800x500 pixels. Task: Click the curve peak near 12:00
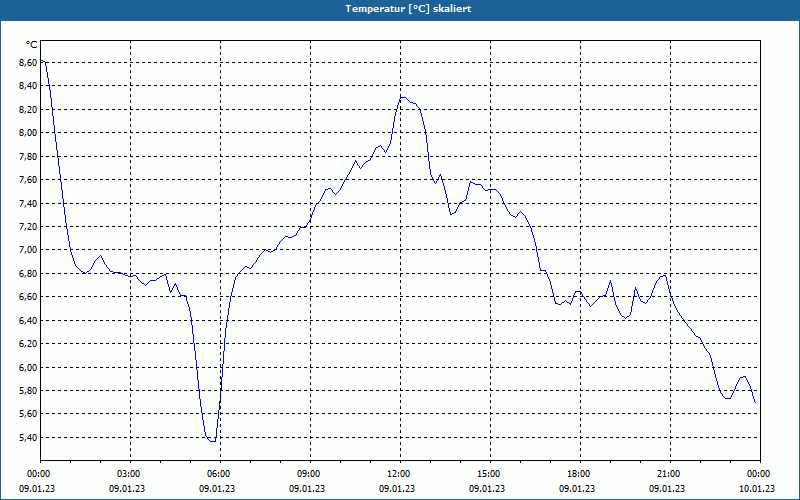[x=403, y=97]
